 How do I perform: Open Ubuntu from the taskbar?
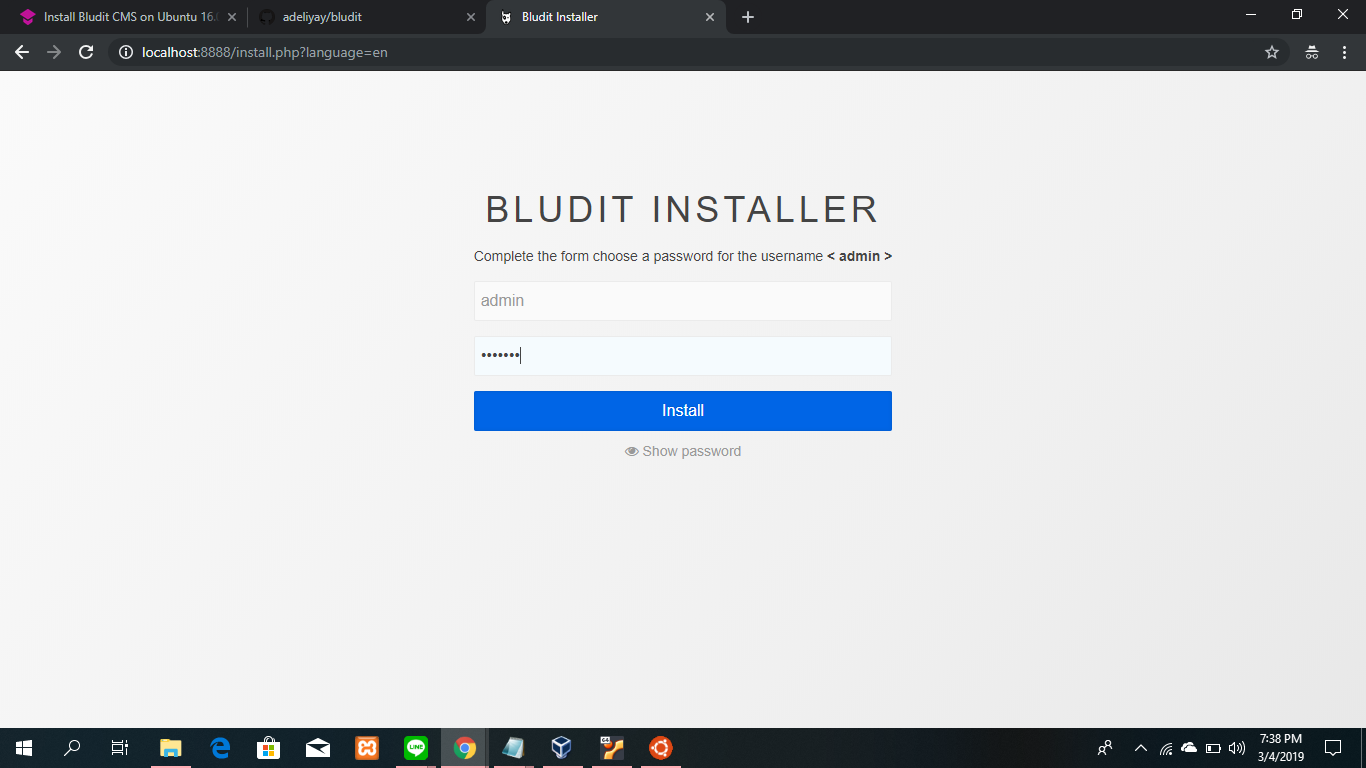pos(660,748)
